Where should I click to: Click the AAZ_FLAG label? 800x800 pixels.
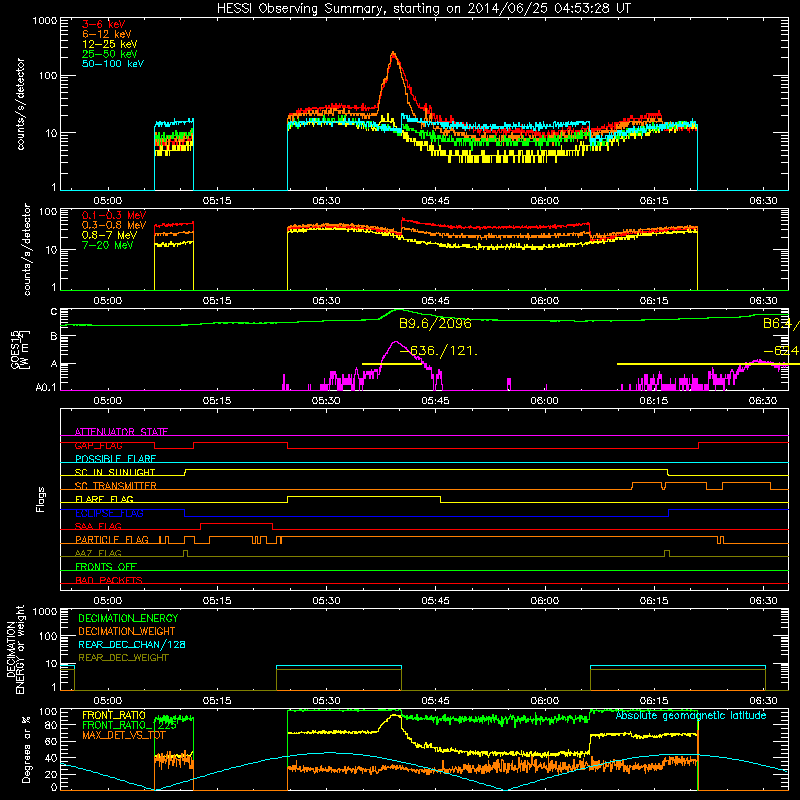pyautogui.click(x=98, y=553)
